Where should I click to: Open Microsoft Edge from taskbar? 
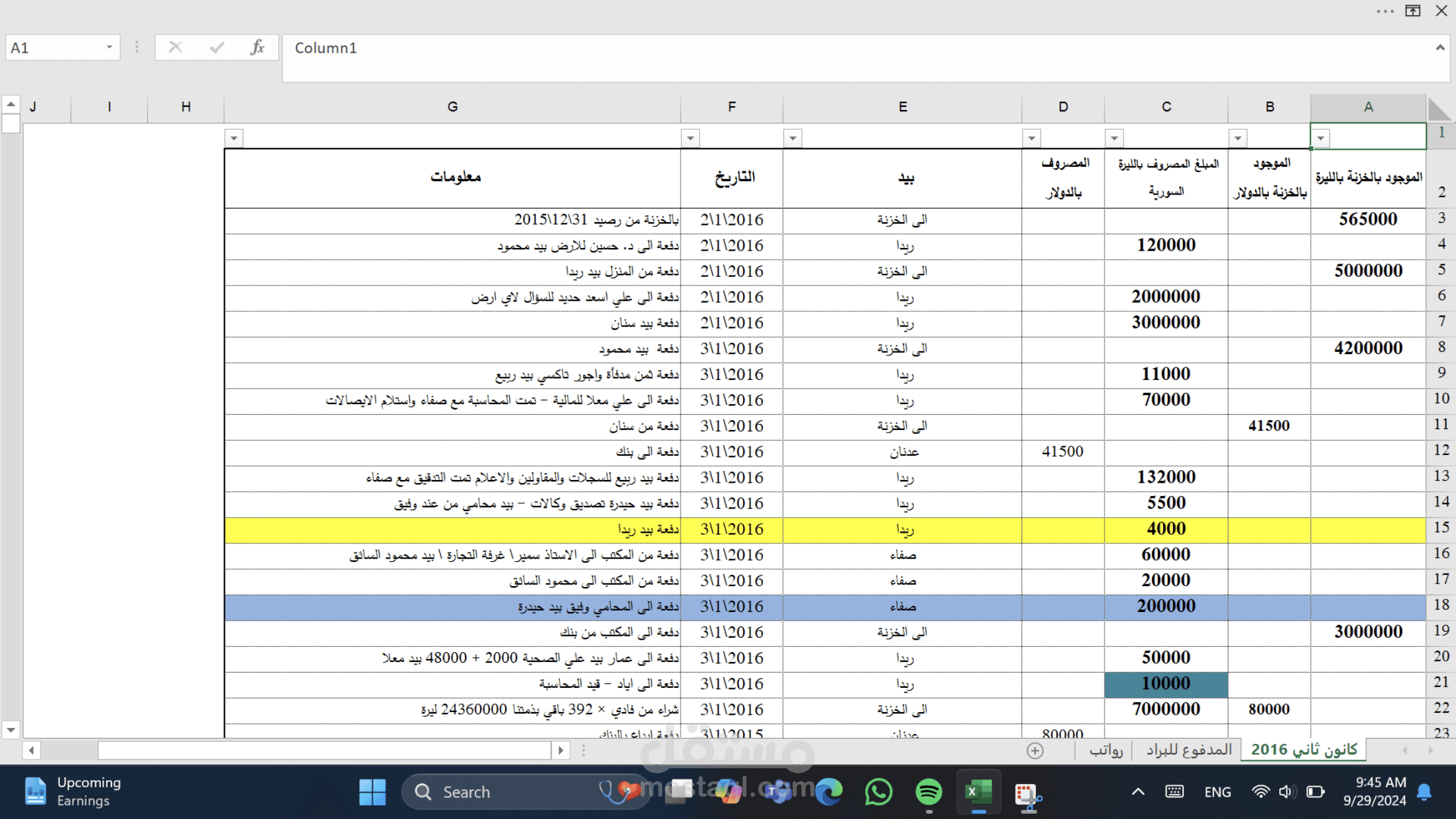coord(828,792)
